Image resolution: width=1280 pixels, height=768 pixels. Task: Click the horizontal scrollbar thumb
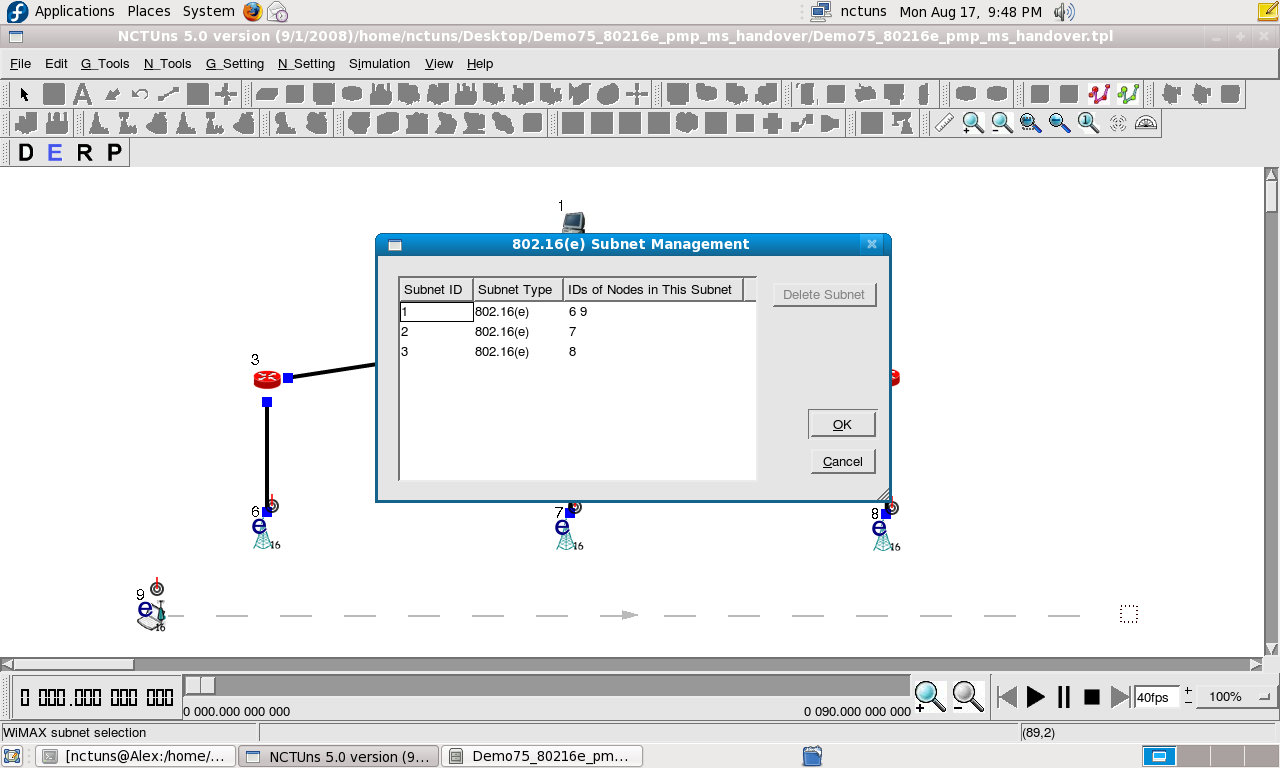point(73,664)
